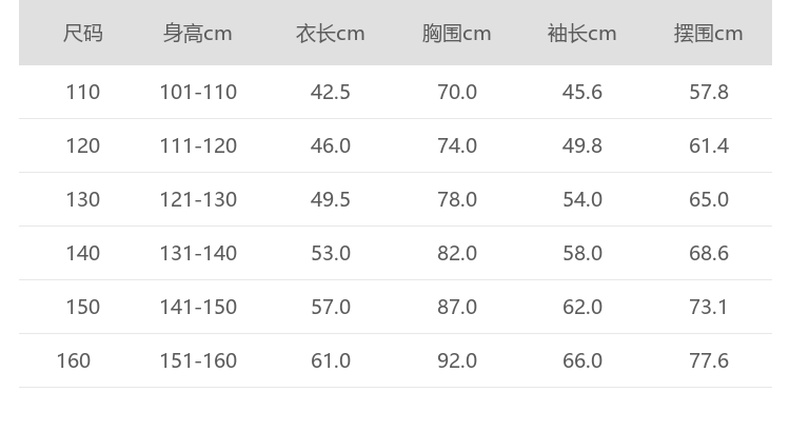
Task: Click the 胸围cm column header
Action: click(456, 34)
